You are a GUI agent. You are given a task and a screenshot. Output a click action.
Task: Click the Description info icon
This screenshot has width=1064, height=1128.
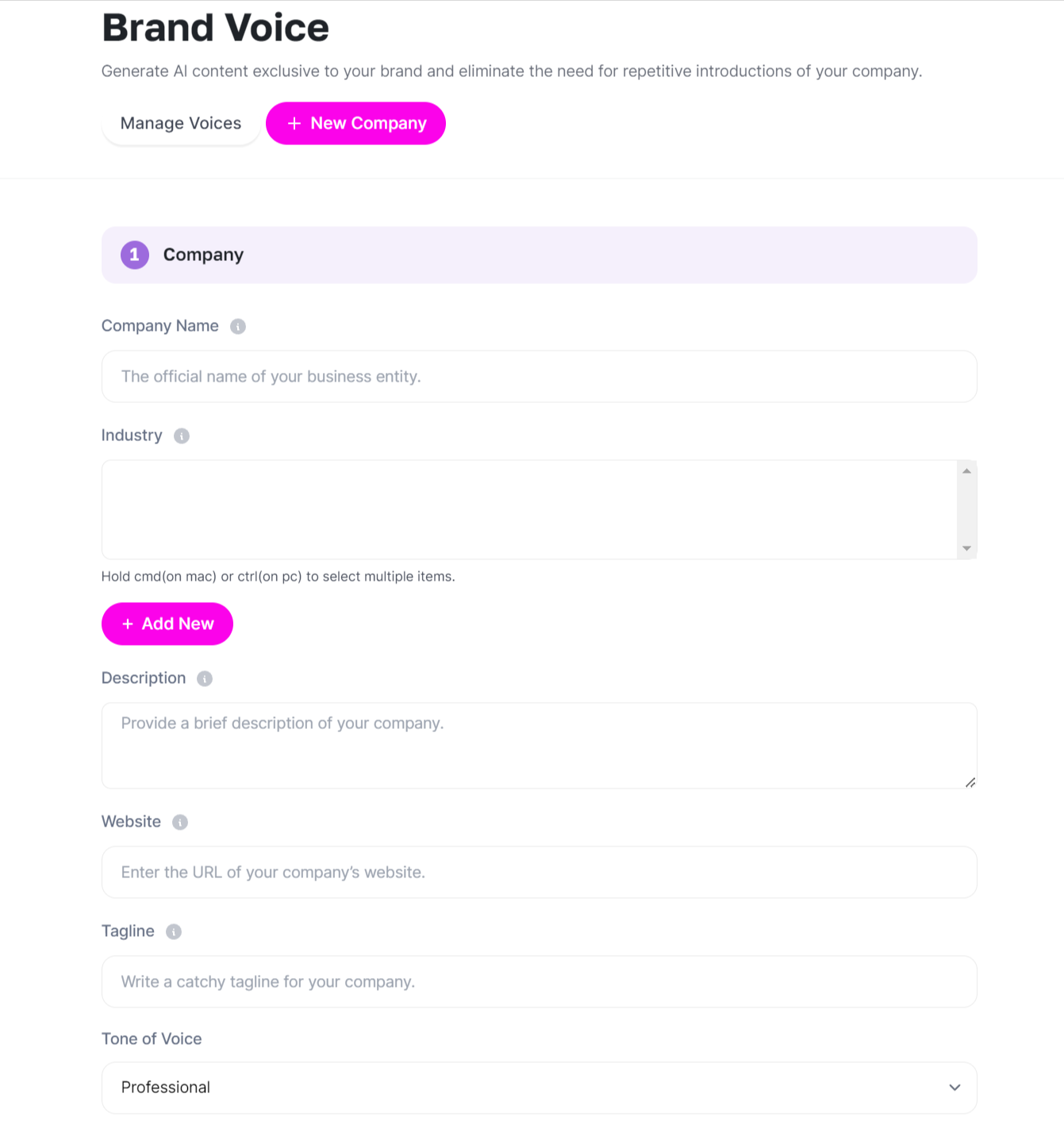pyautogui.click(x=204, y=678)
